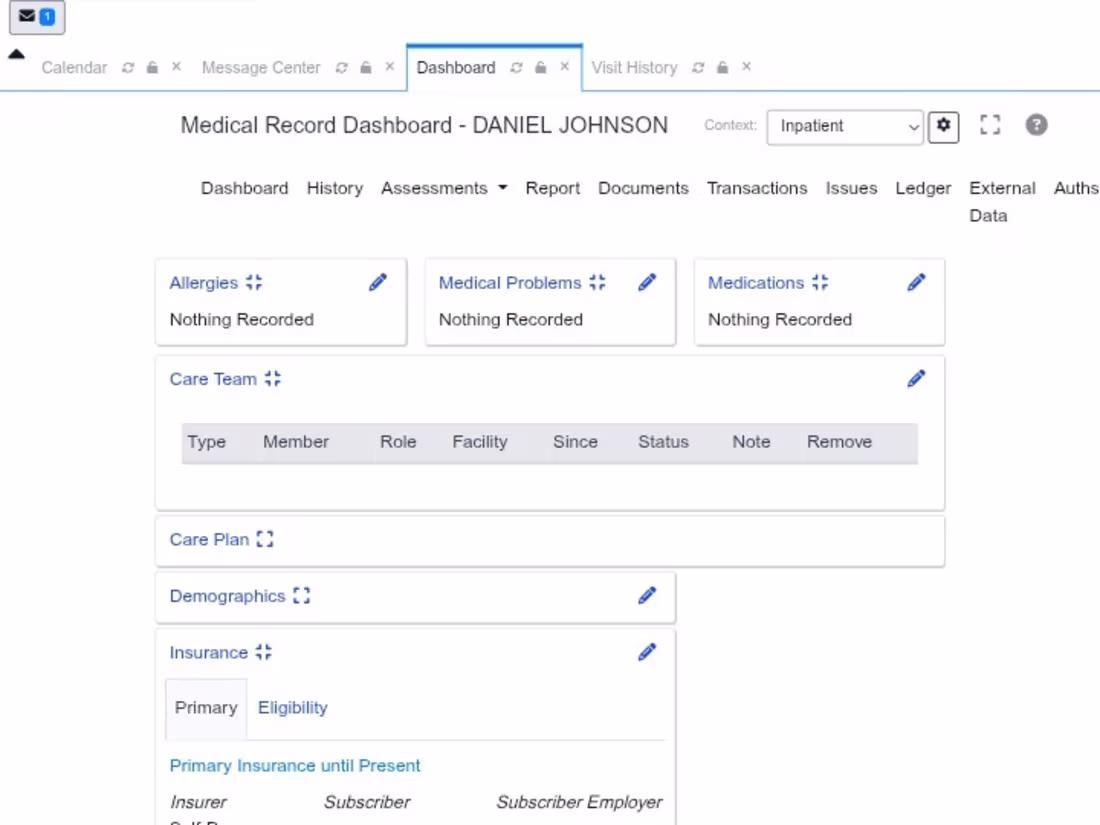Close the Calendar tab
Screen dimensions: 1100x825
(176, 67)
